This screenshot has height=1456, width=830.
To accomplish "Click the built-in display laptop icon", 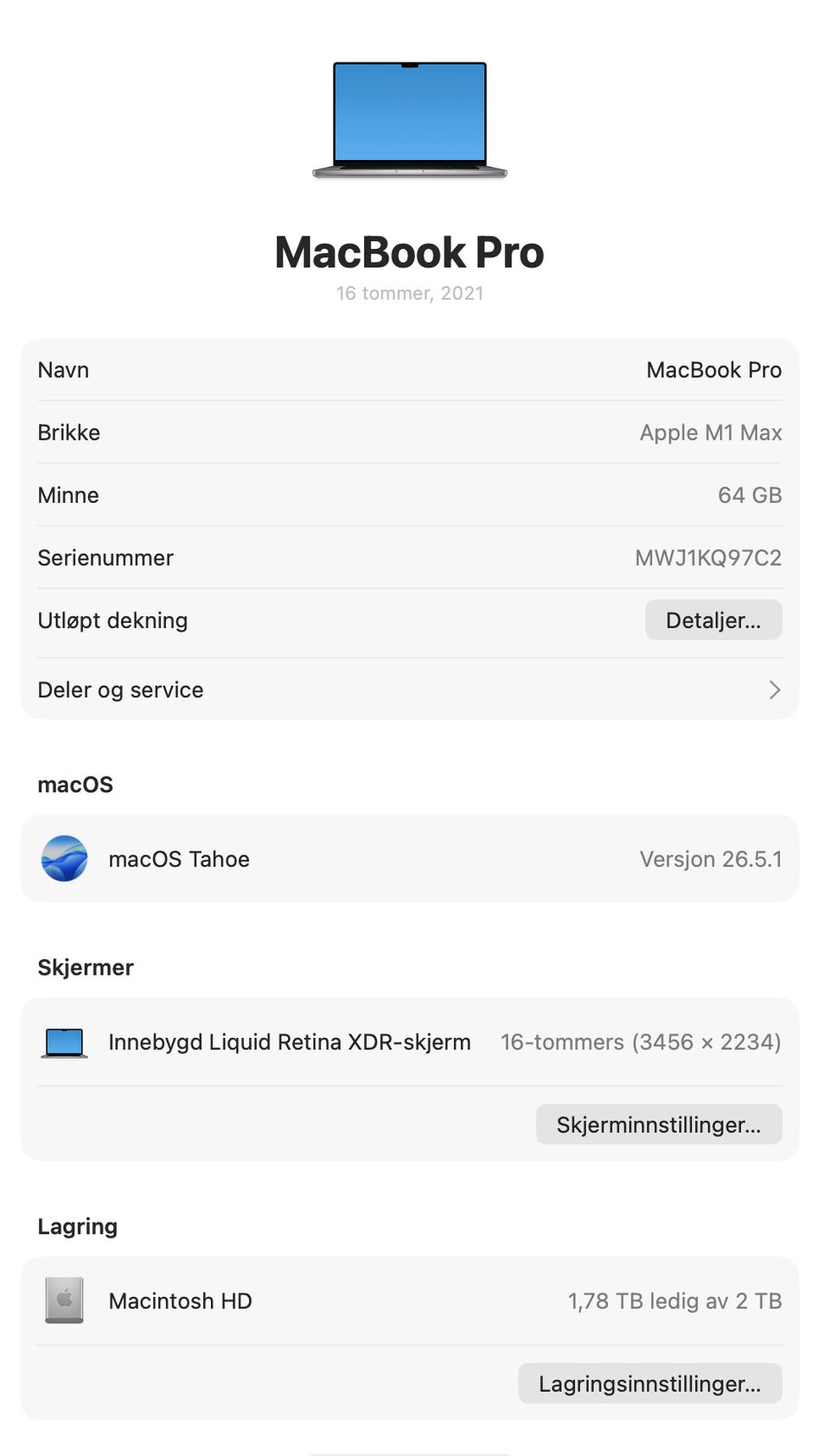I will pyautogui.click(x=65, y=1042).
